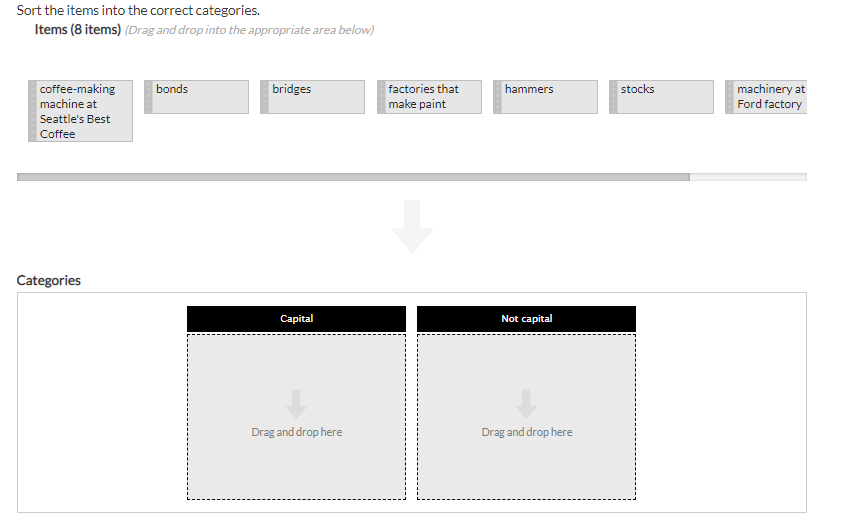Viewport: 857px width, 532px height.
Task: Select the machinery at Ford factory item
Action: point(766,97)
